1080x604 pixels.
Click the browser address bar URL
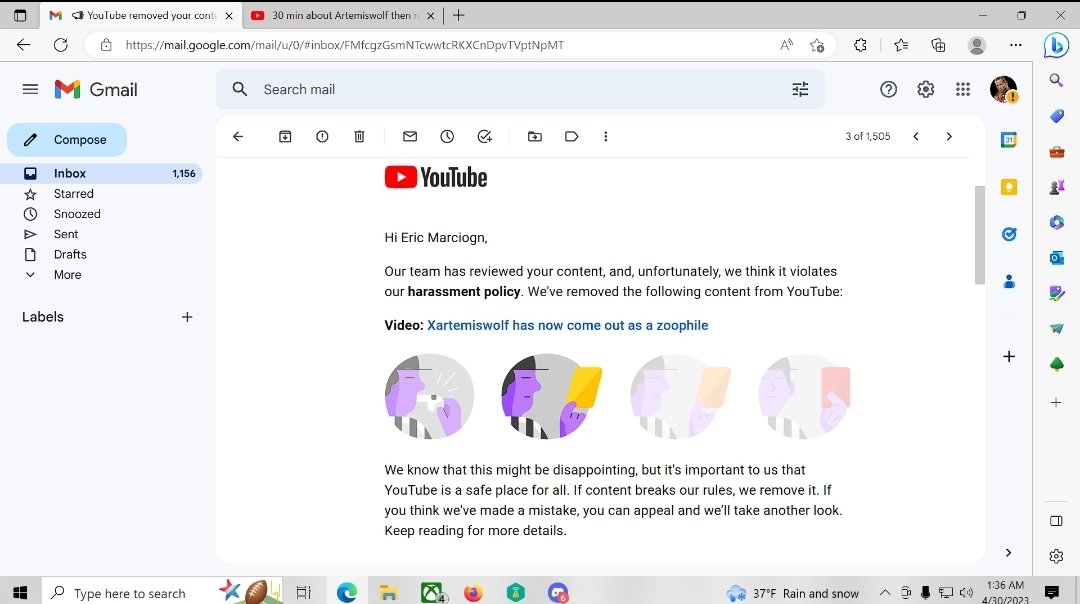pyautogui.click(x=344, y=45)
